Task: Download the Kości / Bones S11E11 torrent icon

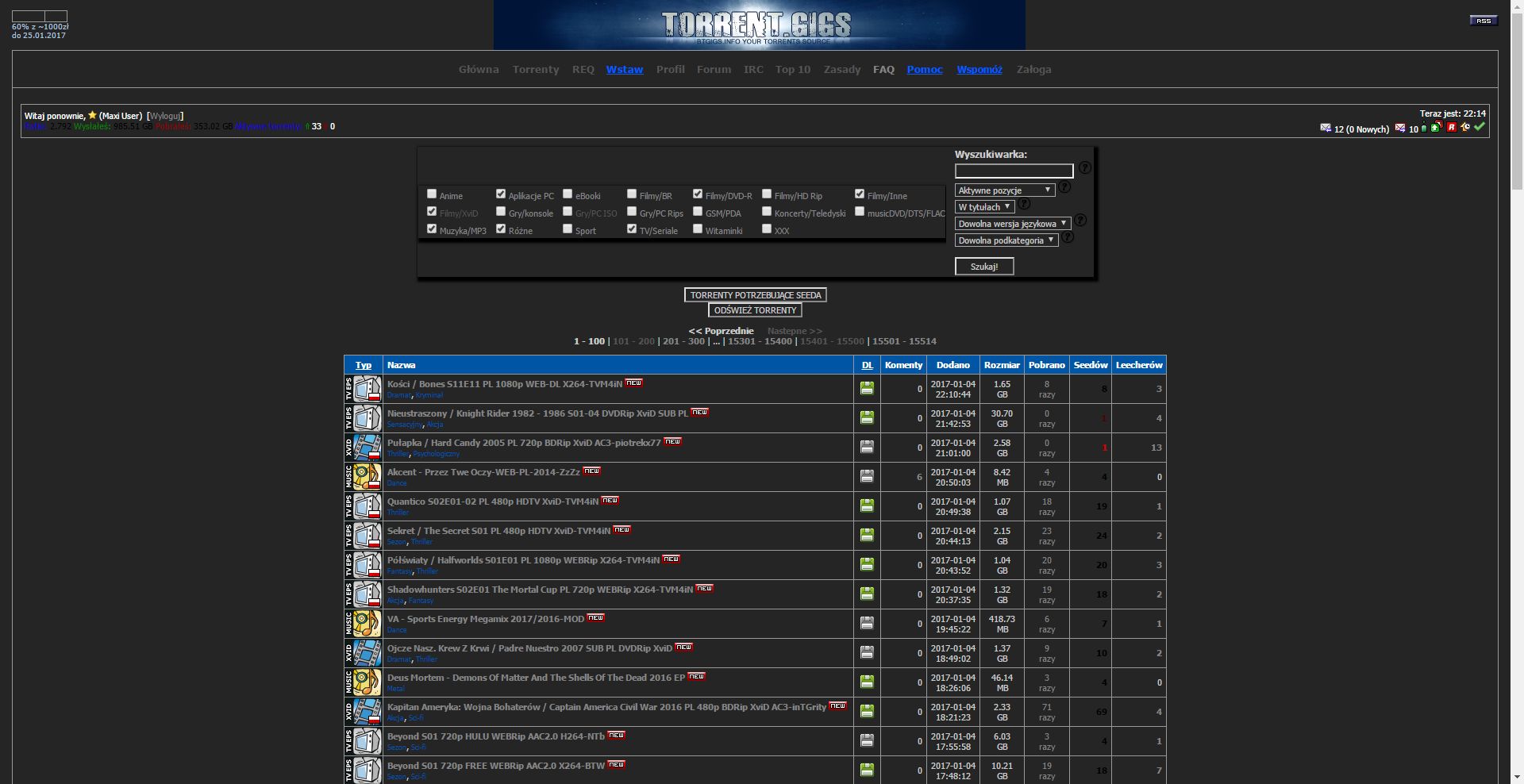Action: 867,388
